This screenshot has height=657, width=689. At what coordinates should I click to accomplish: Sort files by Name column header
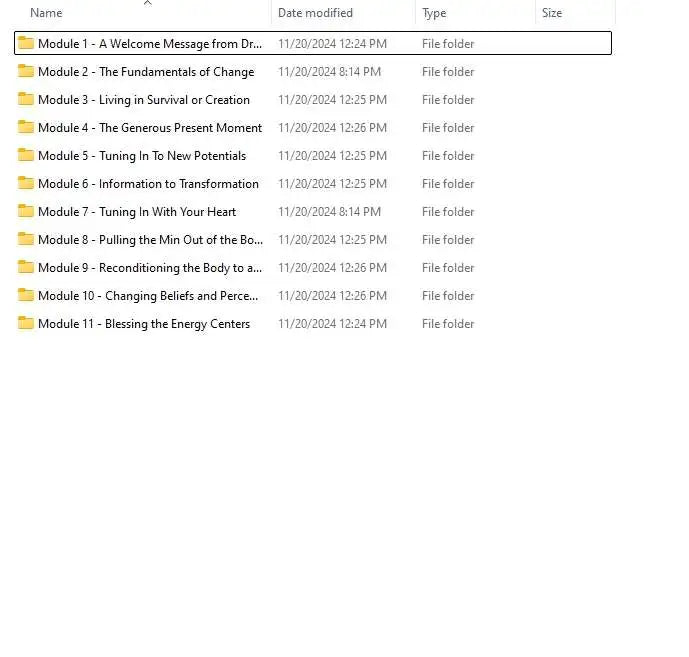point(46,13)
